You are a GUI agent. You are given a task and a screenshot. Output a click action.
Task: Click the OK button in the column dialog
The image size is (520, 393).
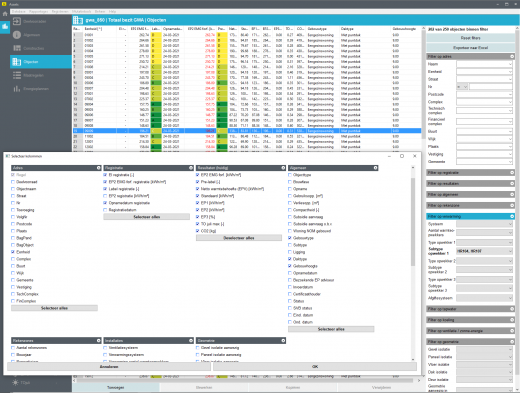click(x=315, y=367)
